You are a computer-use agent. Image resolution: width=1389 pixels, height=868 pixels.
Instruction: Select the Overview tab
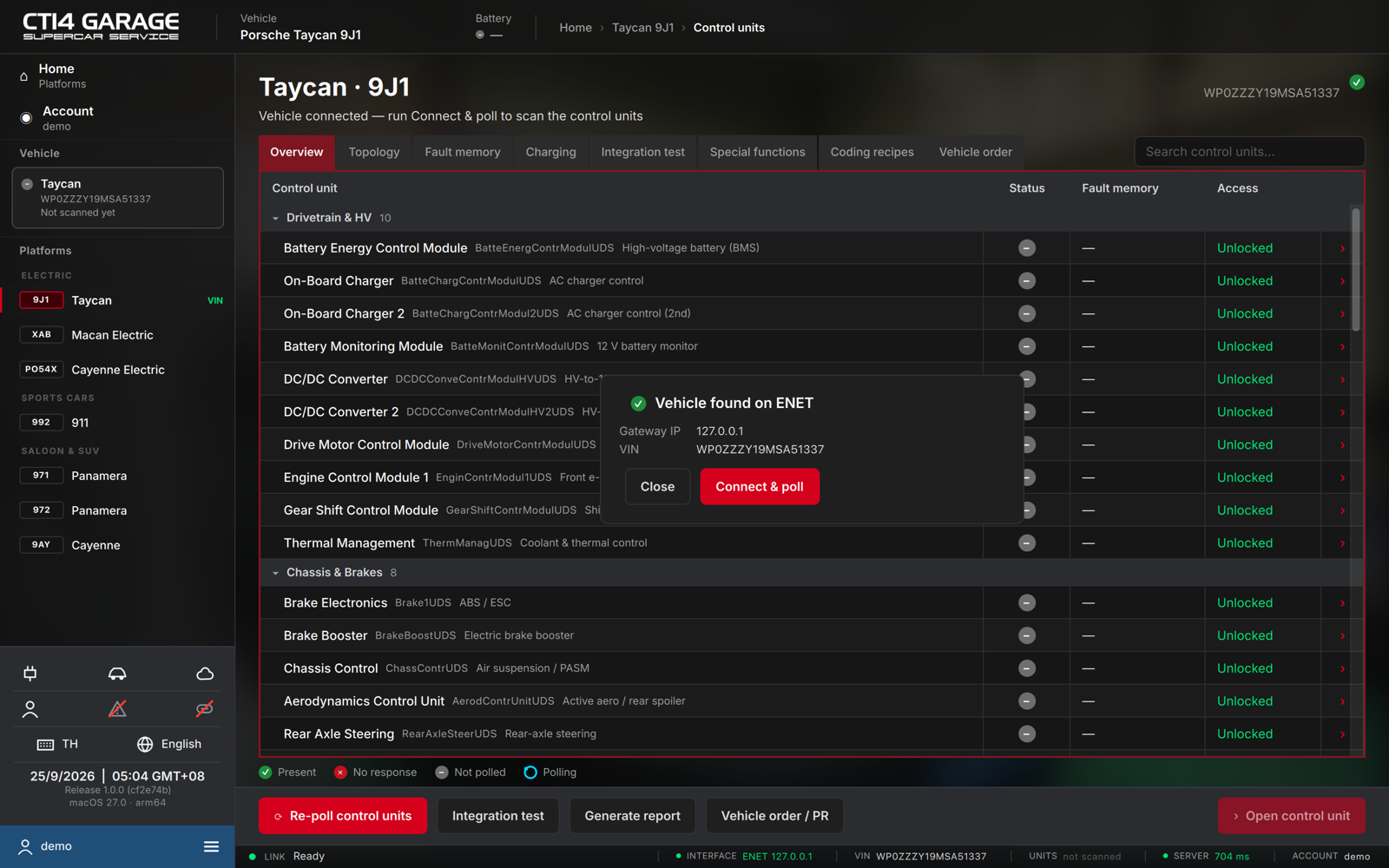297,152
